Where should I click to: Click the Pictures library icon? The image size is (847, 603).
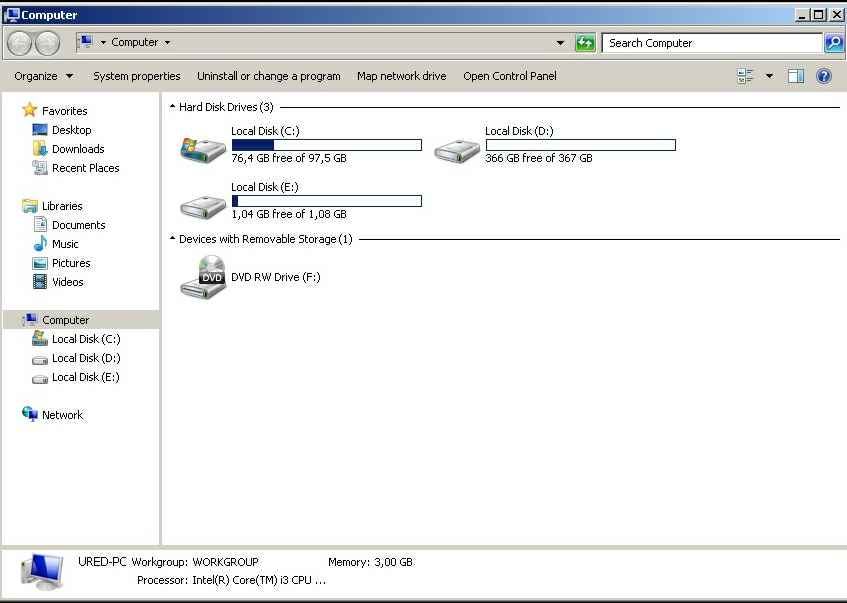click(x=40, y=263)
